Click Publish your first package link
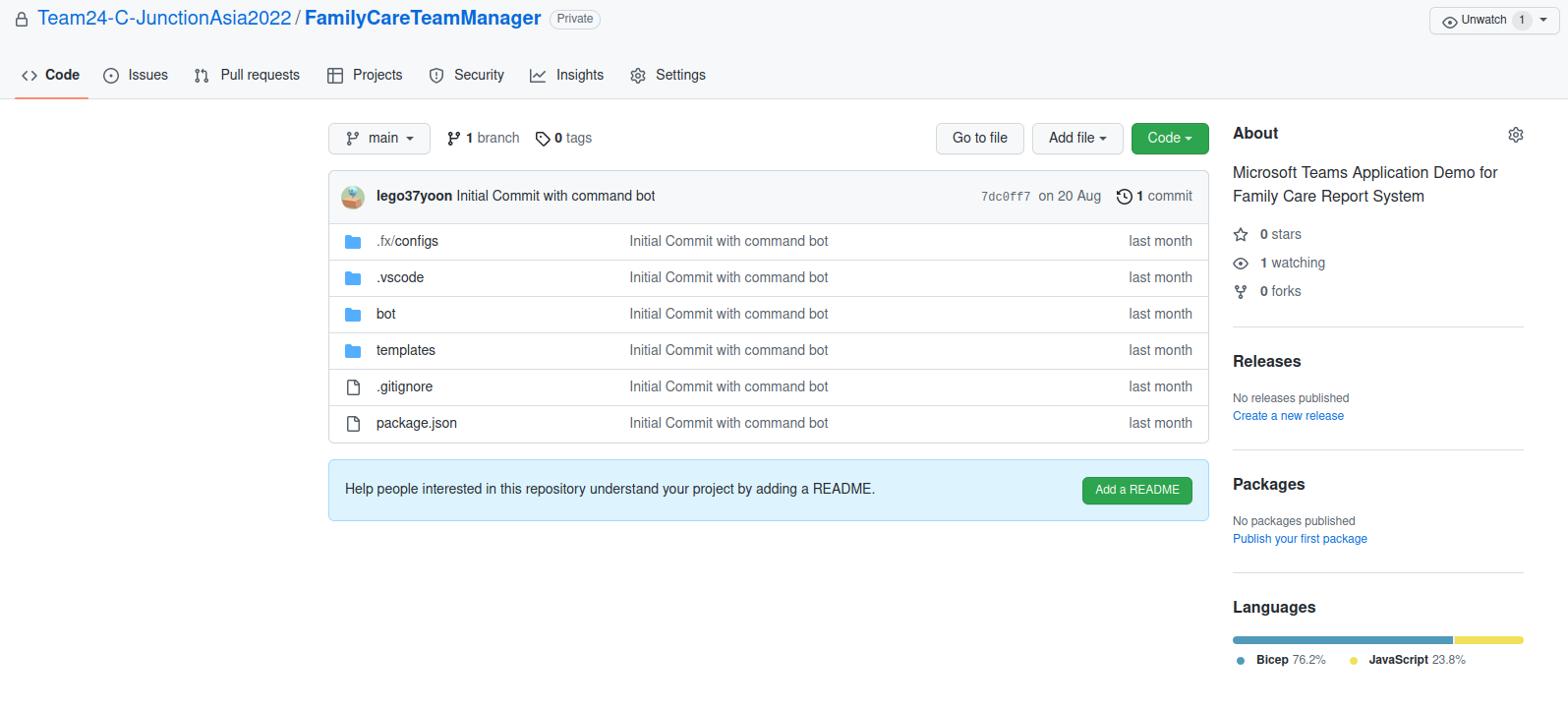 (1300, 539)
